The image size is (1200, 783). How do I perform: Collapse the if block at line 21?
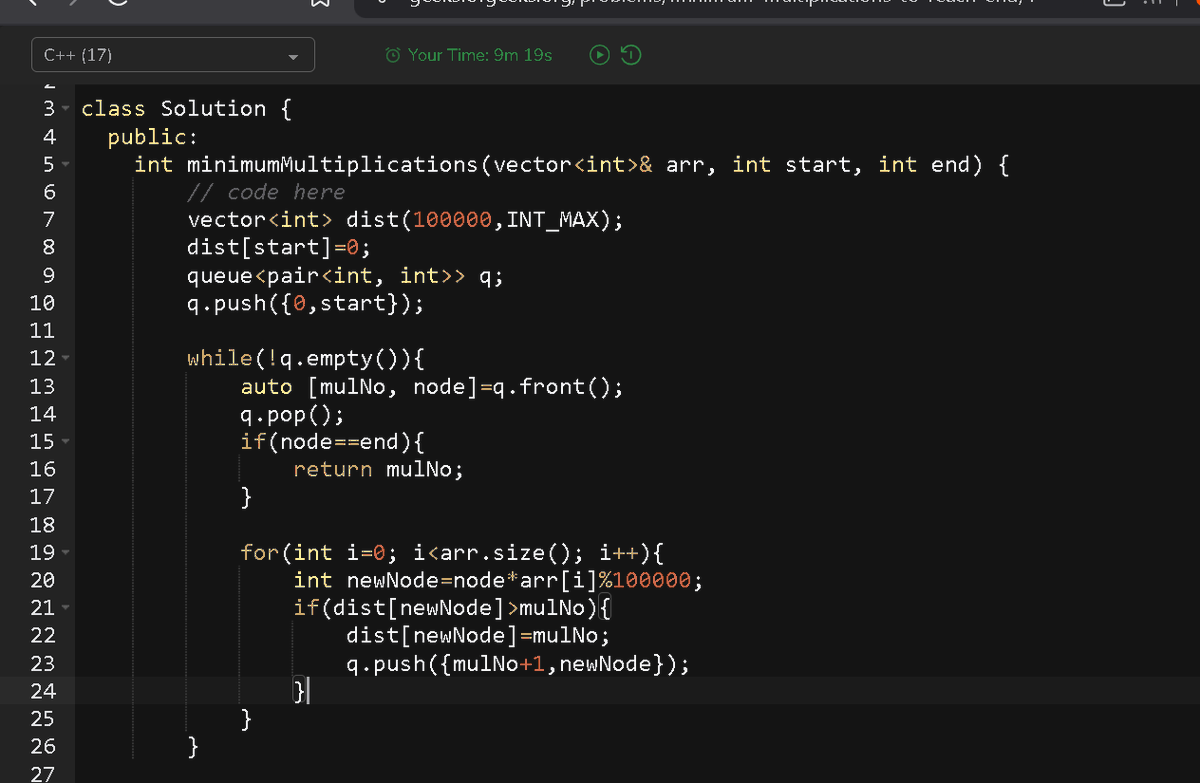(x=63, y=607)
